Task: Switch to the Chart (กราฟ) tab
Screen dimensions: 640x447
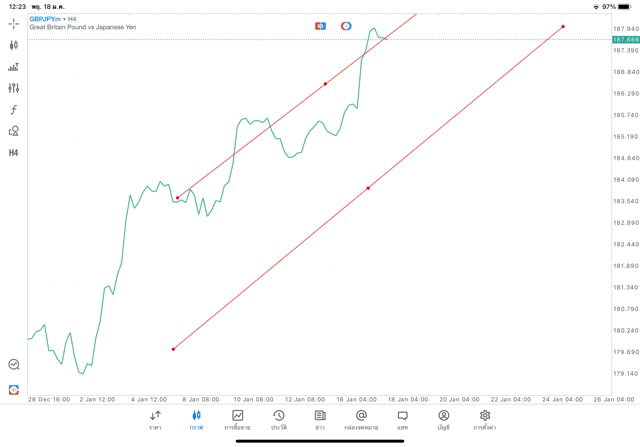Action: coord(196,419)
